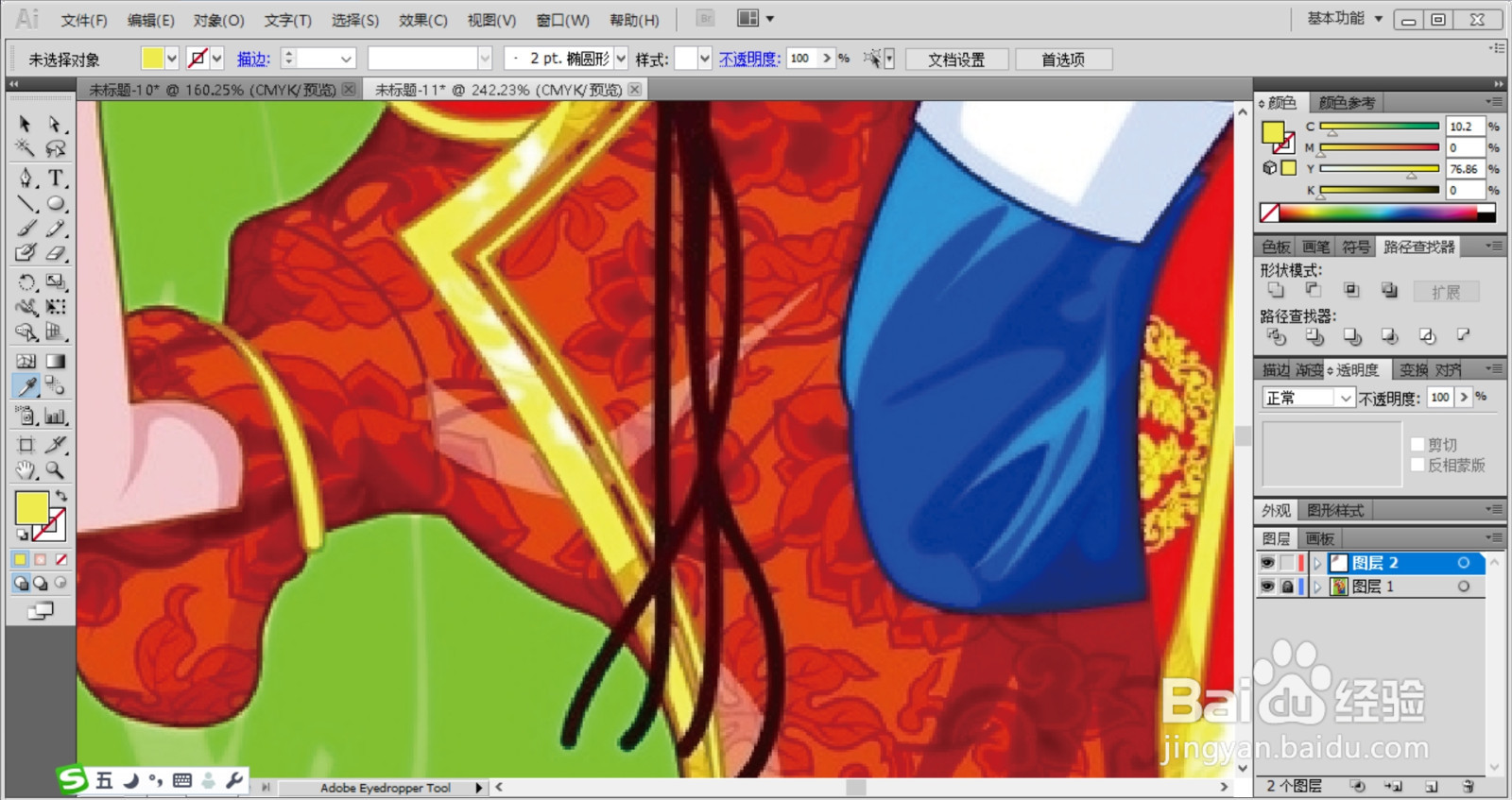1512x800 pixels.
Task: Open brush definition 2 pt. 椭圆形 dropdown
Action: coord(621,59)
